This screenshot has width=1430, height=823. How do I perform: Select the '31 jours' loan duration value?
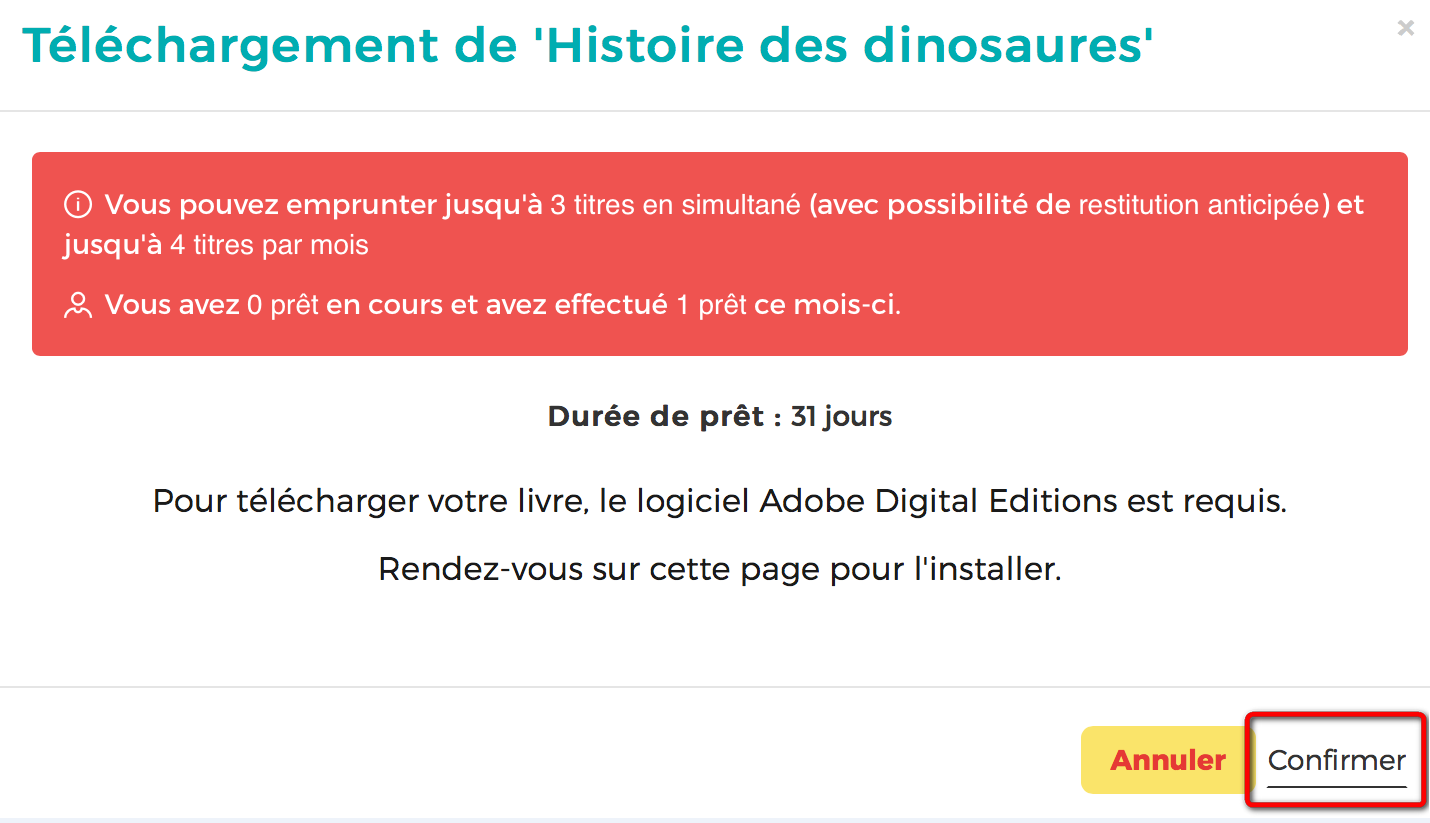click(x=841, y=416)
